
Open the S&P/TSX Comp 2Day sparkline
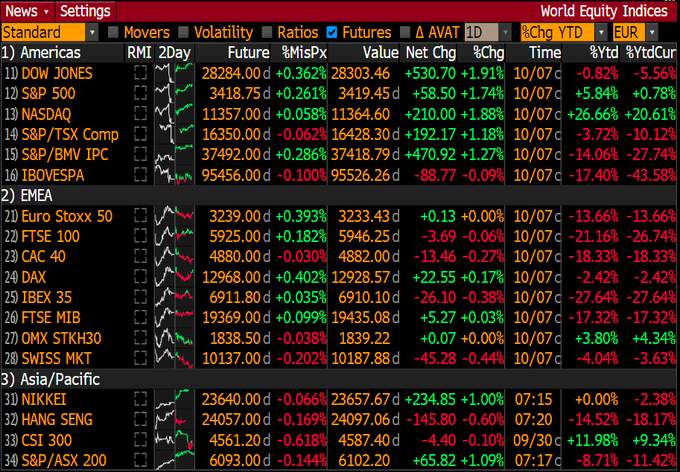point(174,134)
